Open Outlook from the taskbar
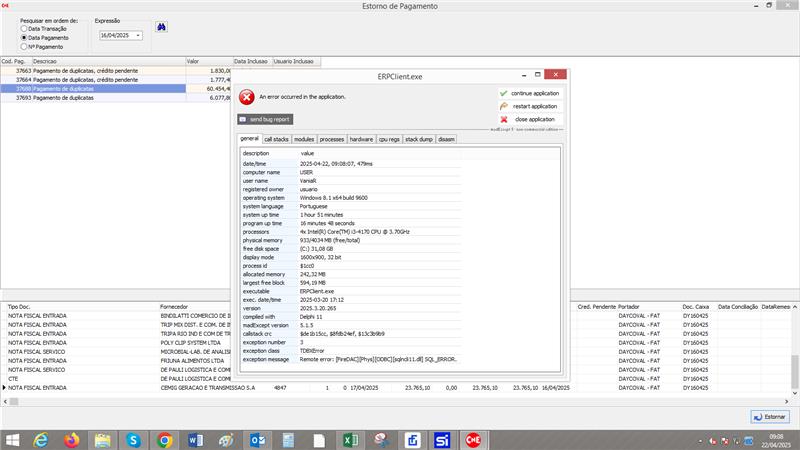Screen dimensions: 800x450 coord(257,439)
